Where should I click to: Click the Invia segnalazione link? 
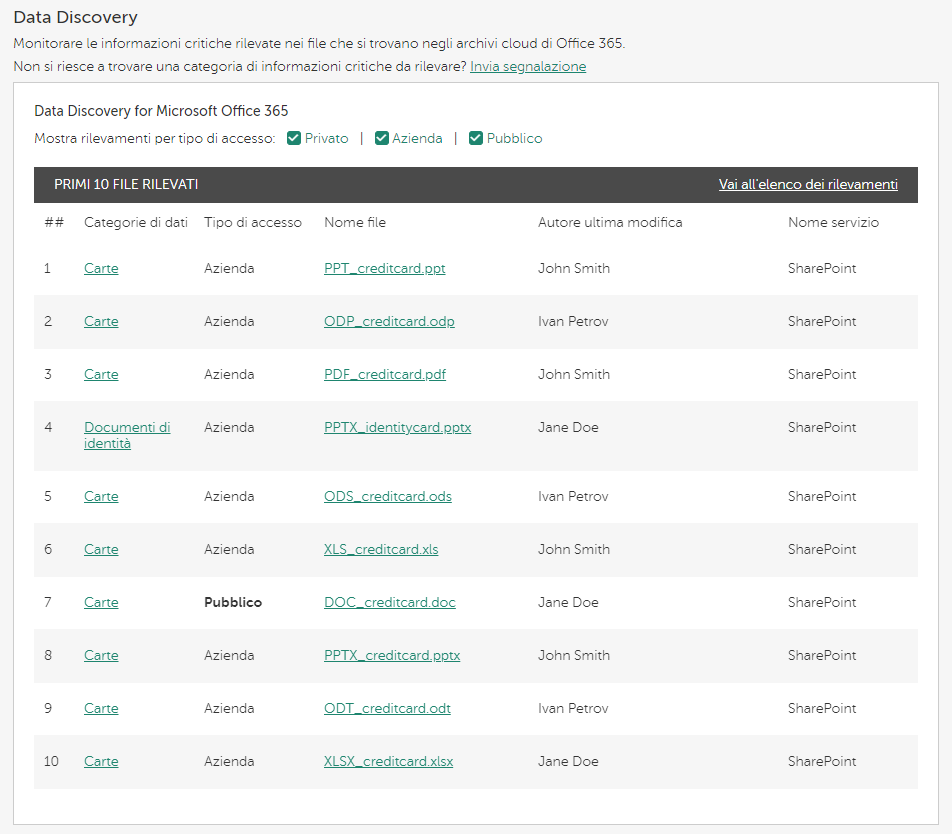pyautogui.click(x=528, y=67)
